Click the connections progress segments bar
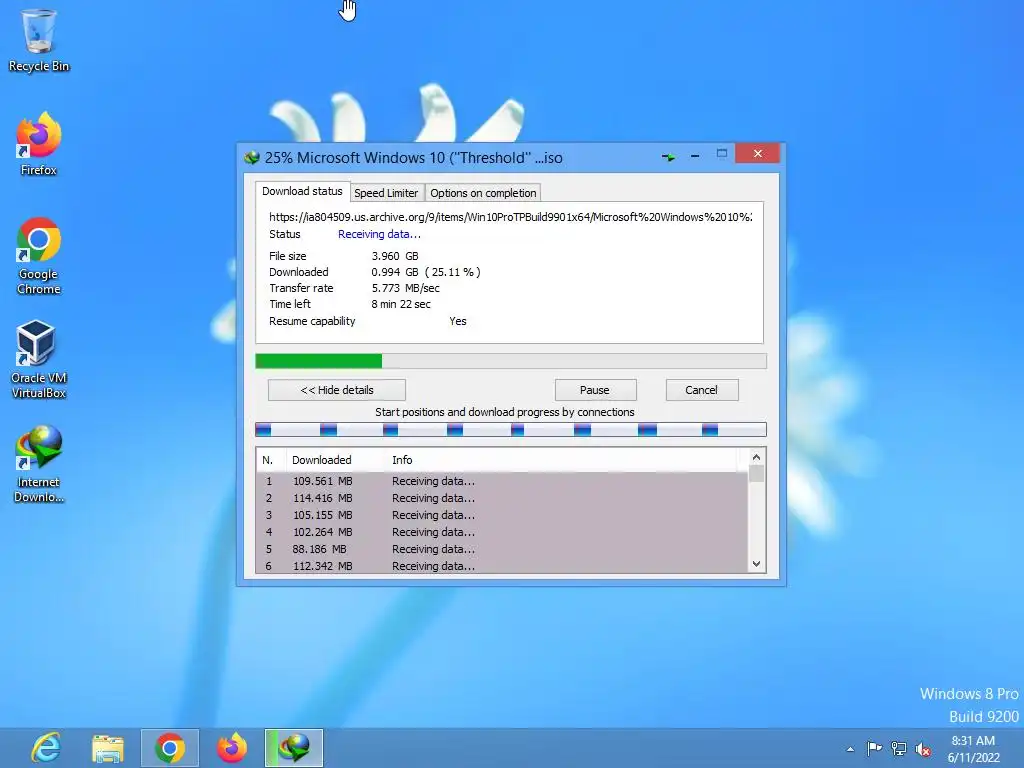1024x768 pixels. pyautogui.click(x=511, y=429)
